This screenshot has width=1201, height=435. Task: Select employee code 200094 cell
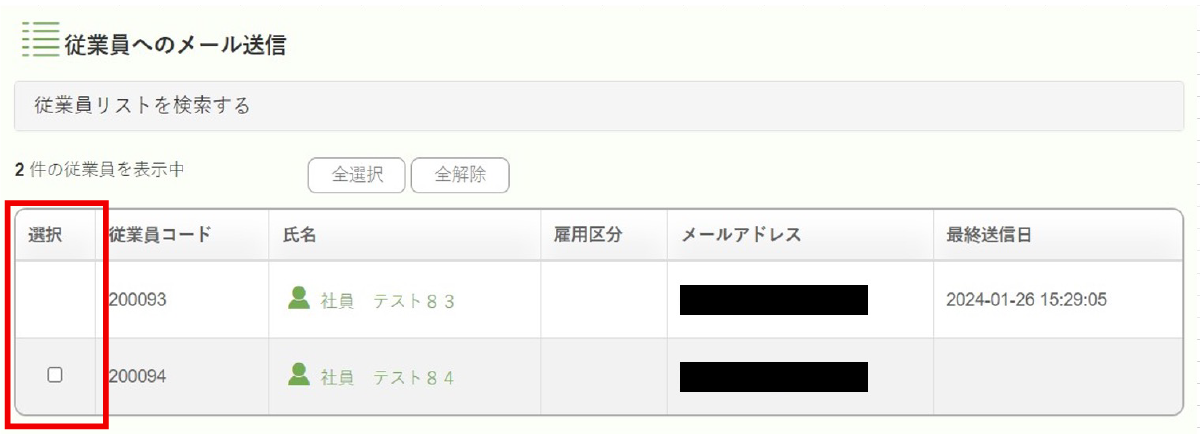(x=138, y=377)
